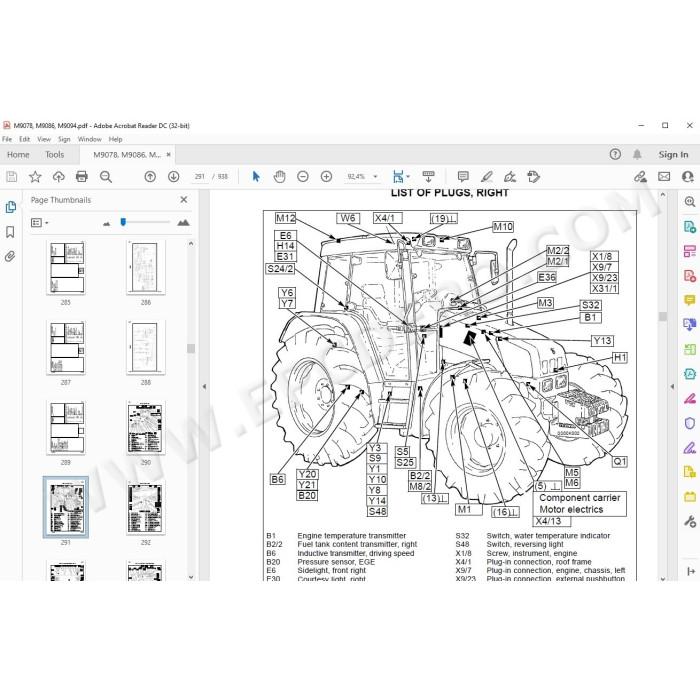Open the Help question mark icon
The height and width of the screenshot is (700, 700).
[x=615, y=154]
